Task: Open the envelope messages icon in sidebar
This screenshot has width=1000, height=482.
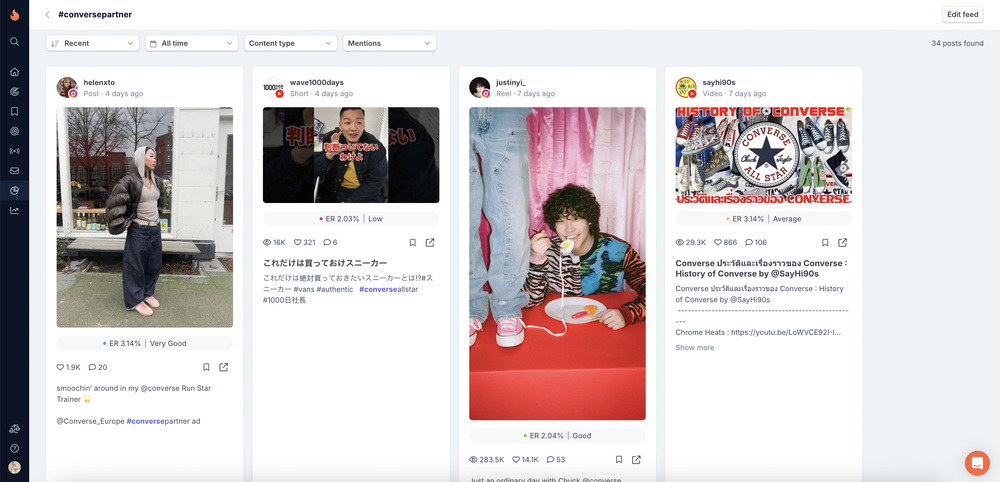Action: click(x=15, y=171)
